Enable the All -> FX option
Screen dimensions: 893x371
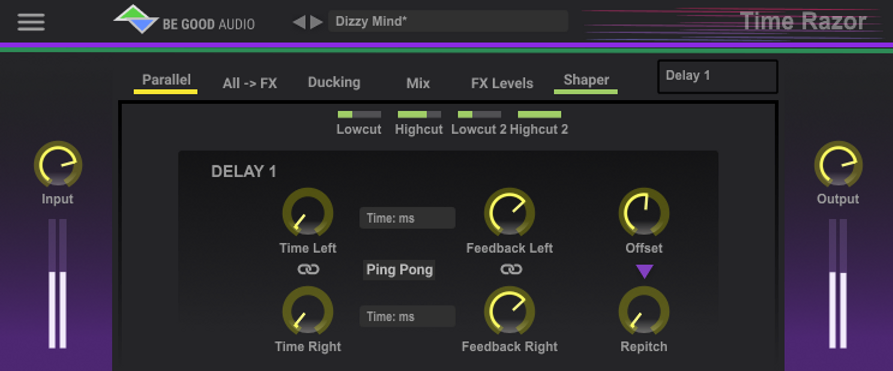tap(249, 84)
